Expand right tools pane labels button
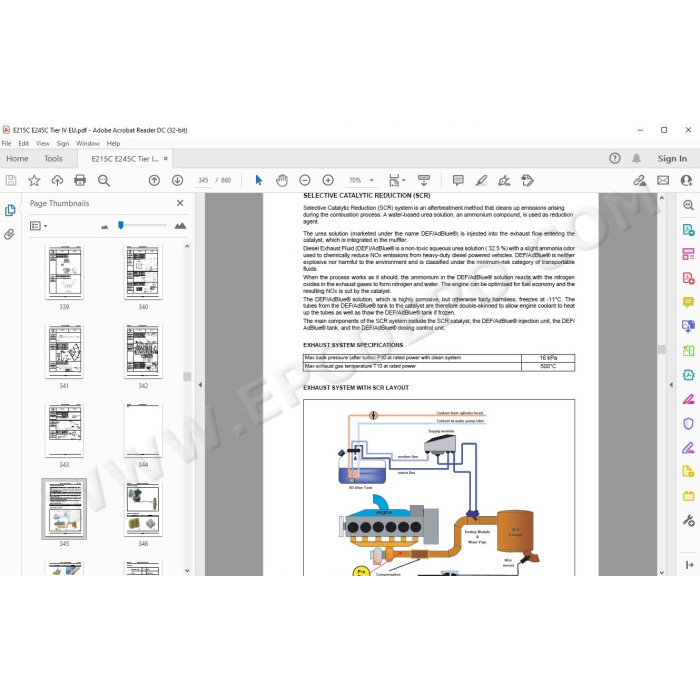Viewport: 700px width, 700px height. 689,565
